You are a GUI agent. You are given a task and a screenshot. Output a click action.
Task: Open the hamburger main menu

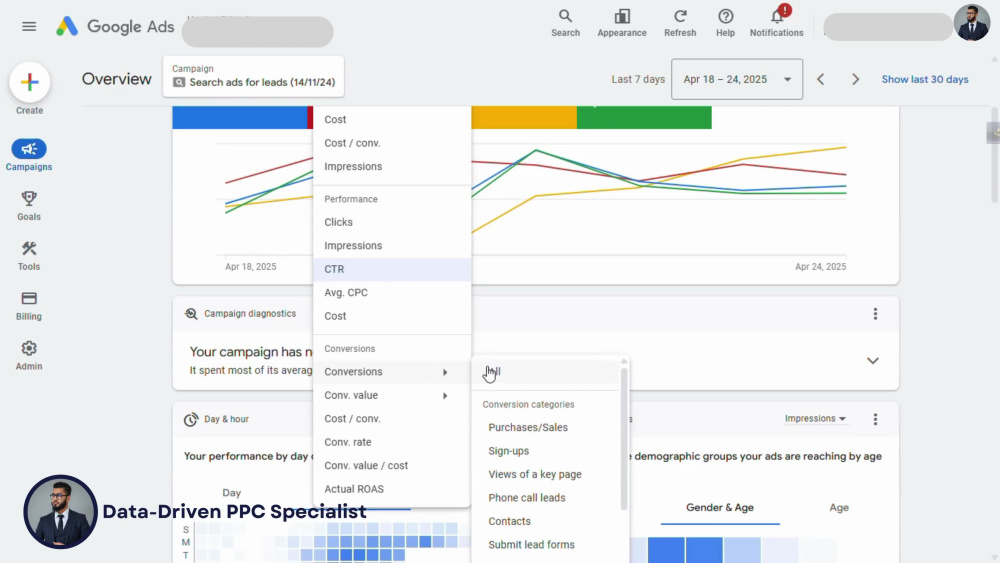(29, 26)
